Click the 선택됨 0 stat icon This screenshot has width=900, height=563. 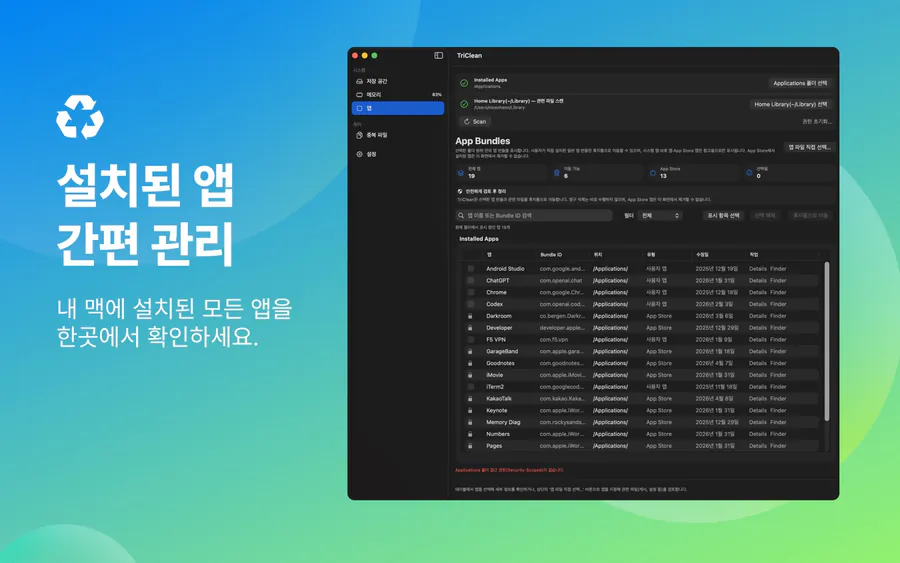(749, 173)
